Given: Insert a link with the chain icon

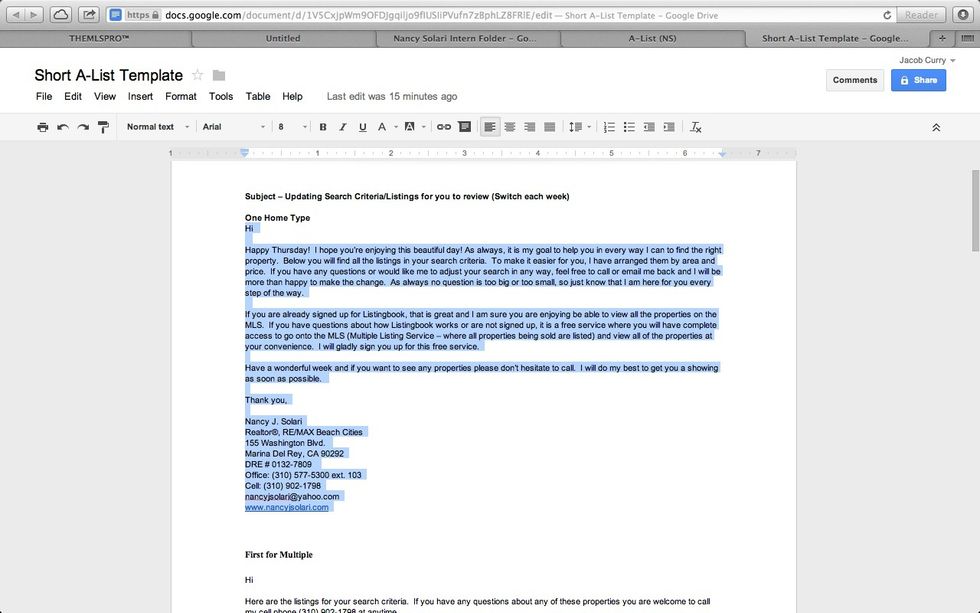Looking at the screenshot, I should [x=443, y=127].
